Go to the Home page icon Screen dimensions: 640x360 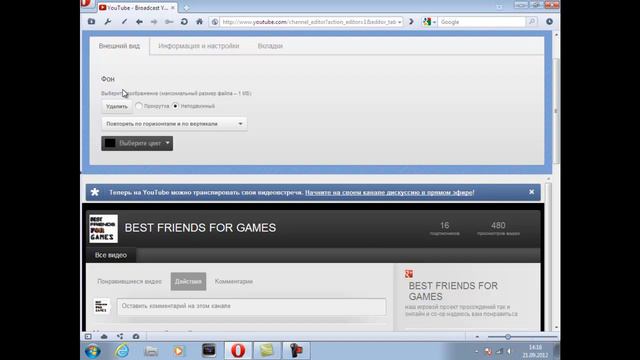tap(199, 22)
